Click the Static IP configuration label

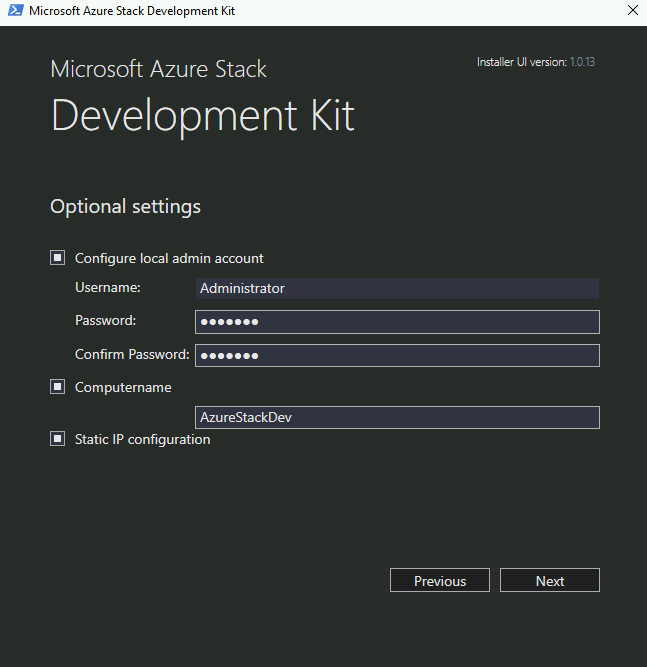[143, 439]
